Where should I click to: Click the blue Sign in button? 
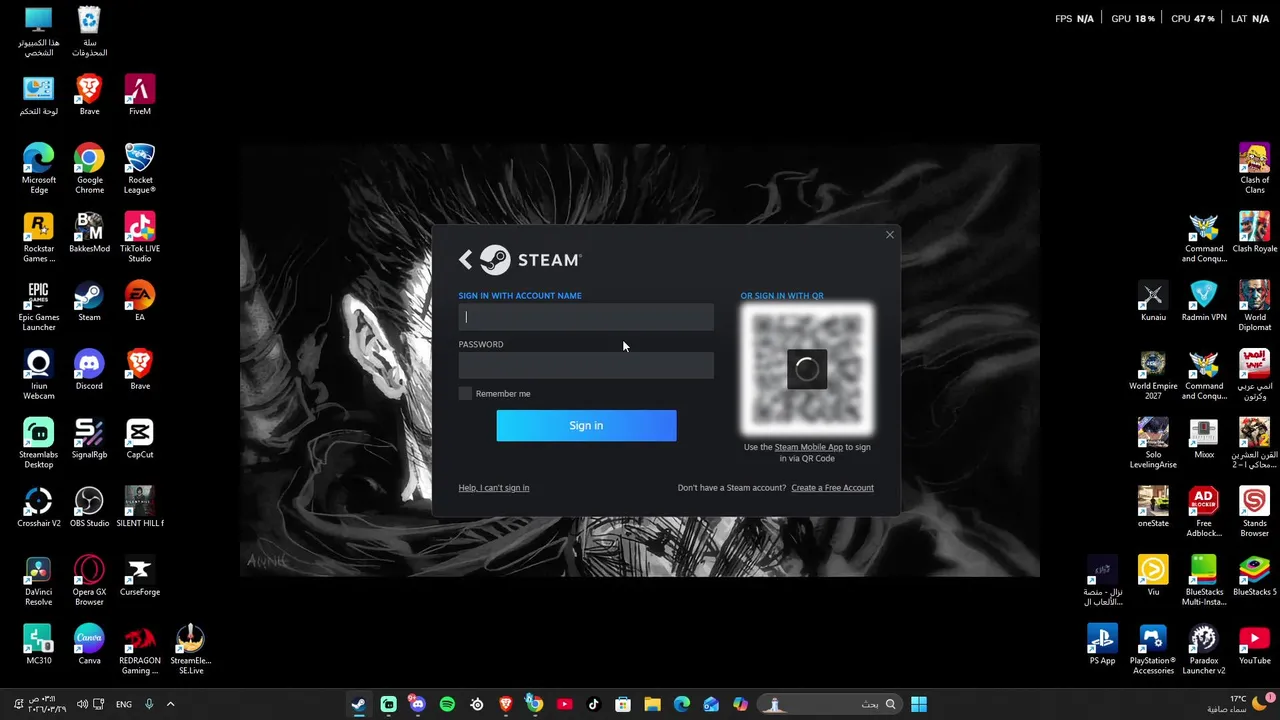(586, 426)
